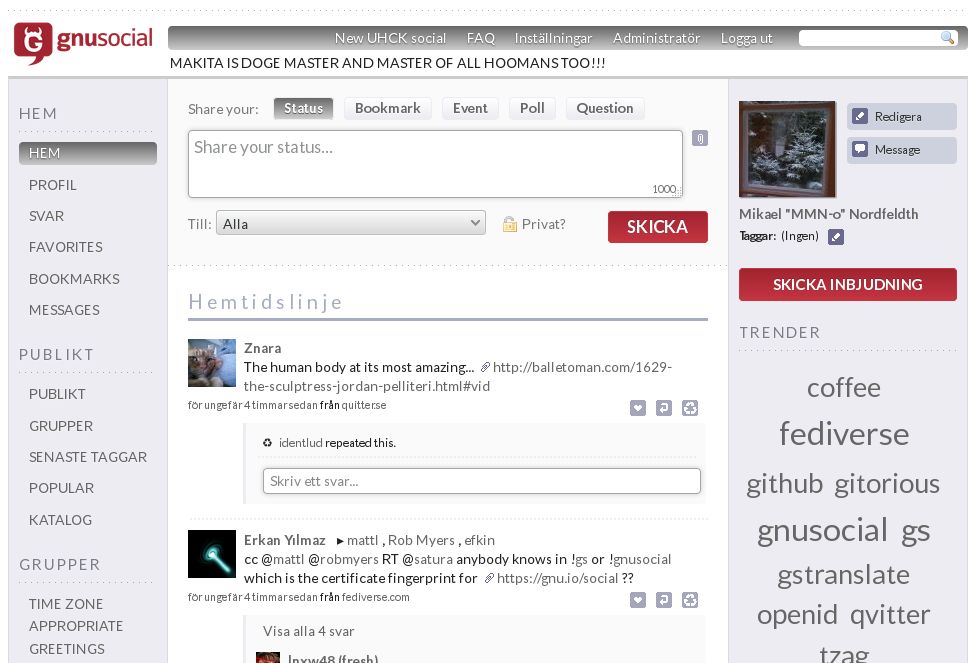The image size is (976, 663).
Task: Toggle favorite on Znara's notice
Action: (638, 408)
